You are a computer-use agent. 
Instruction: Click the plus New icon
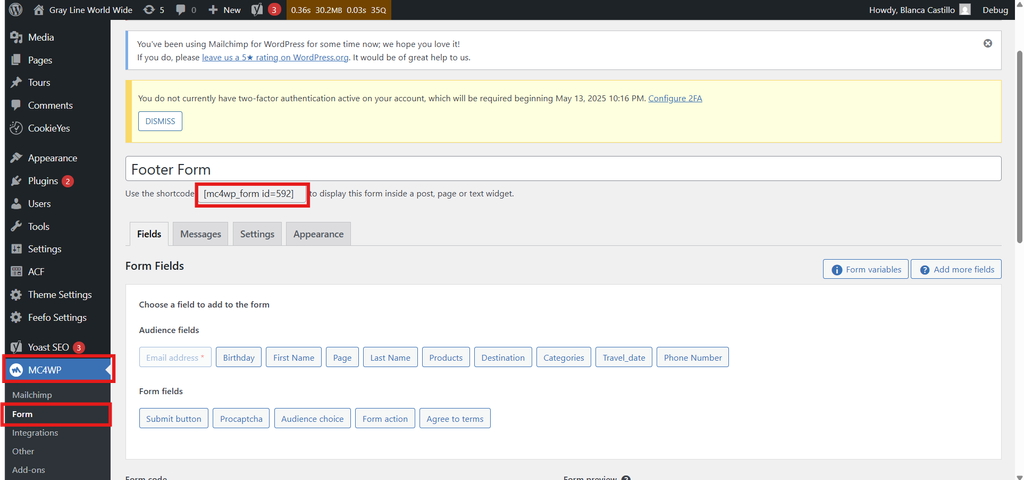pos(213,10)
